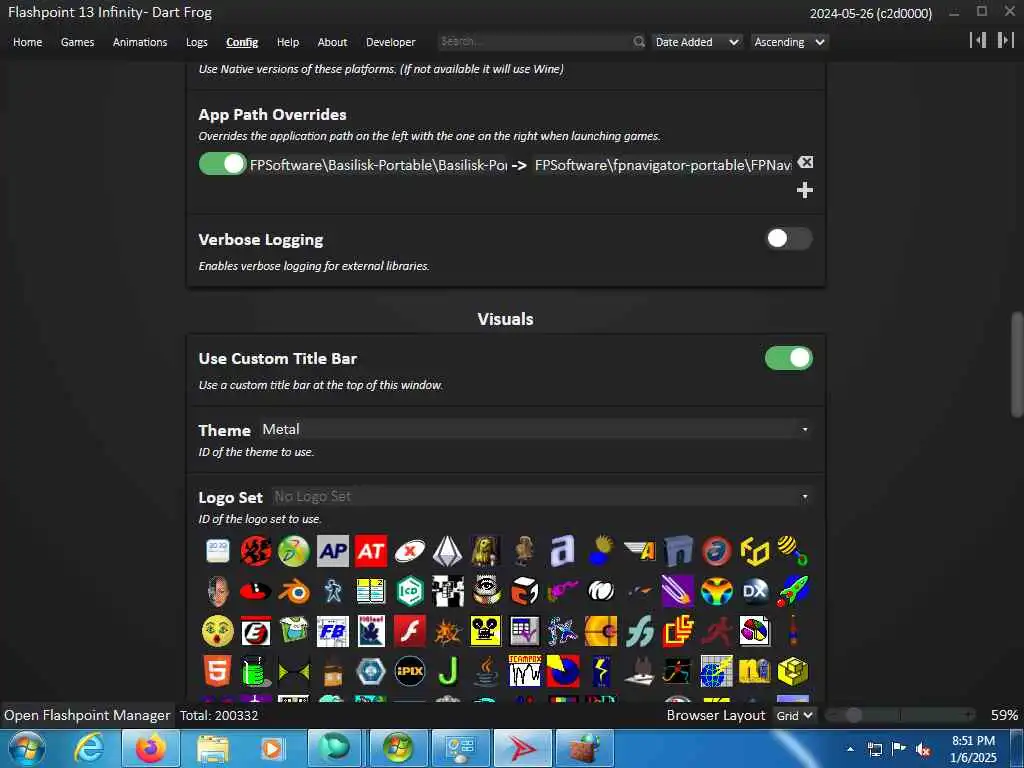Image resolution: width=1024 pixels, height=768 pixels.
Task: Click Open Flashpoint Manager button
Action: pos(87,715)
